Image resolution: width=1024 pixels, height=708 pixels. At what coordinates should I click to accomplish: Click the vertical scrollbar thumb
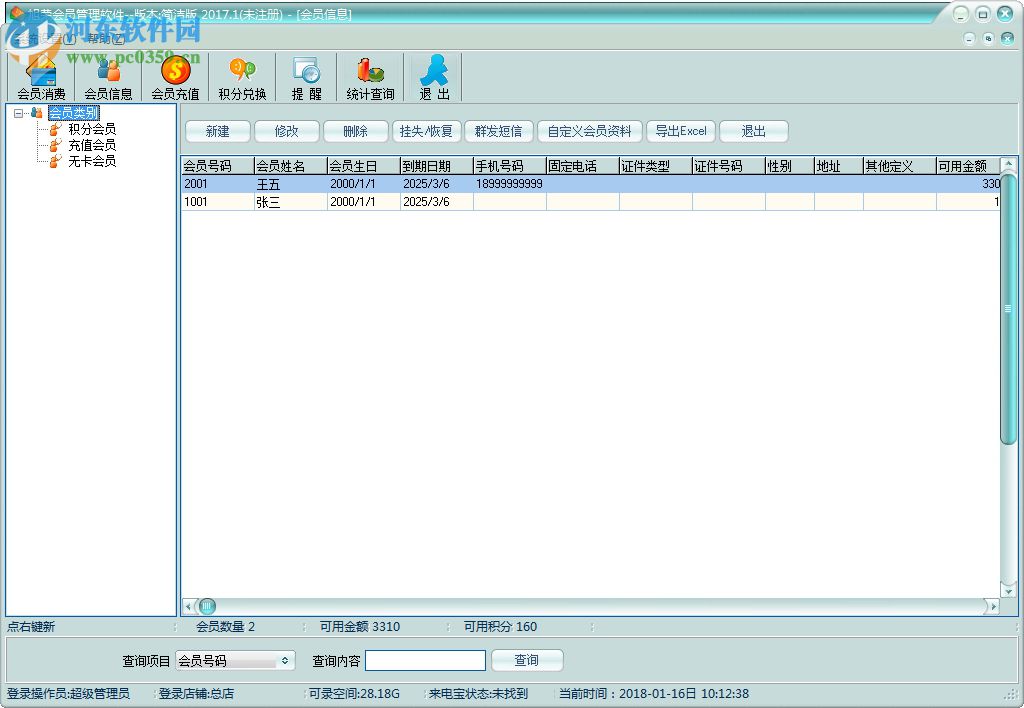[1008, 308]
